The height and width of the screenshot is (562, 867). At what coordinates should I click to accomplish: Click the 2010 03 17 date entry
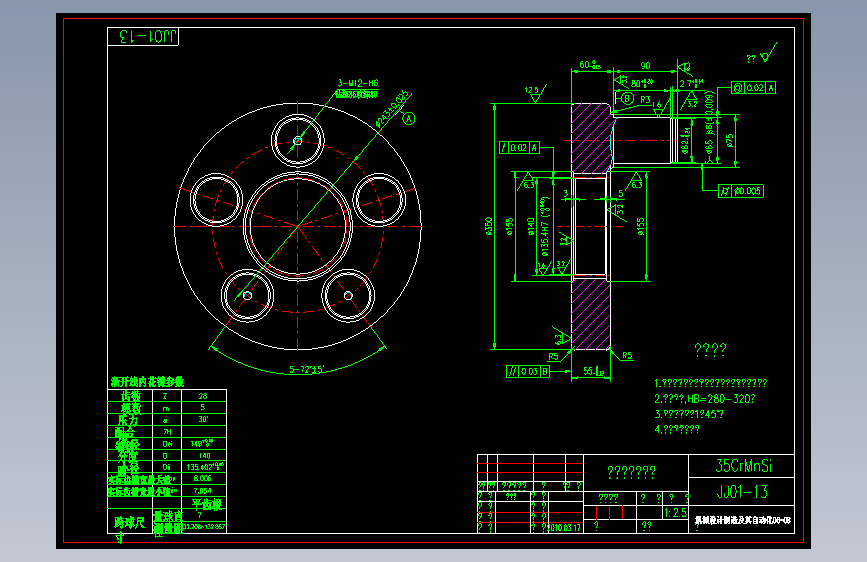pos(565,528)
